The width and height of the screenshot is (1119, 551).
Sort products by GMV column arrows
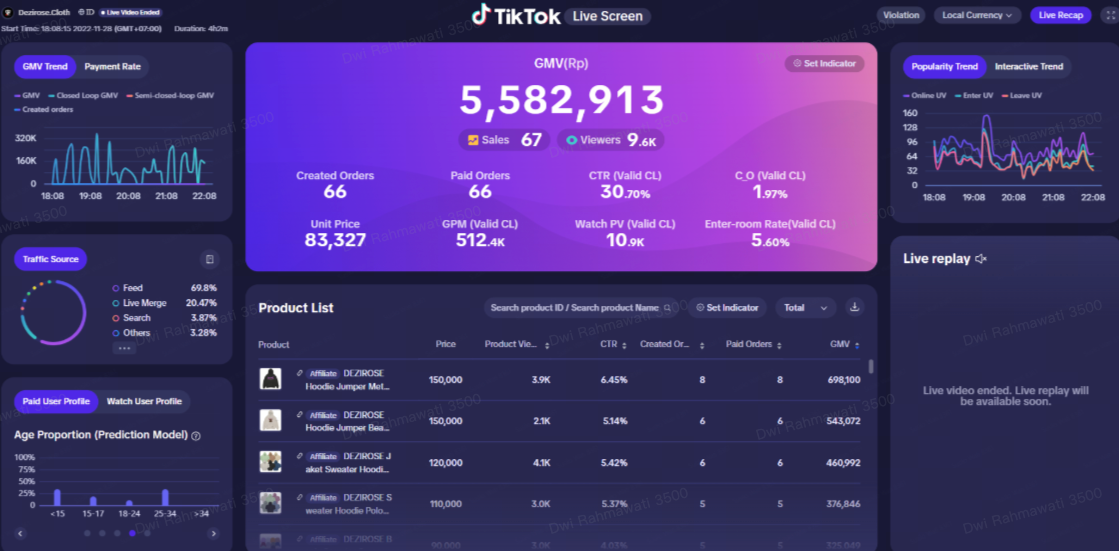coord(856,345)
